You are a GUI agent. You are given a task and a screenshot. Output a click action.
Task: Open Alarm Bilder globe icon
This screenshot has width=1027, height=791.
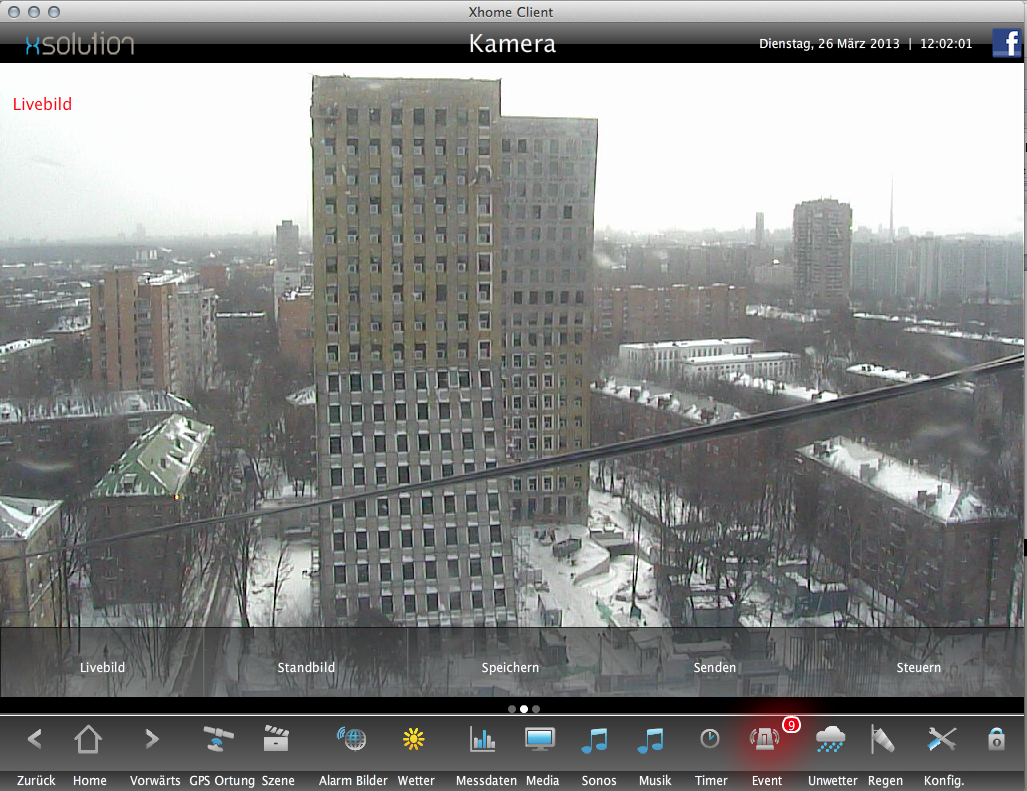click(x=352, y=740)
